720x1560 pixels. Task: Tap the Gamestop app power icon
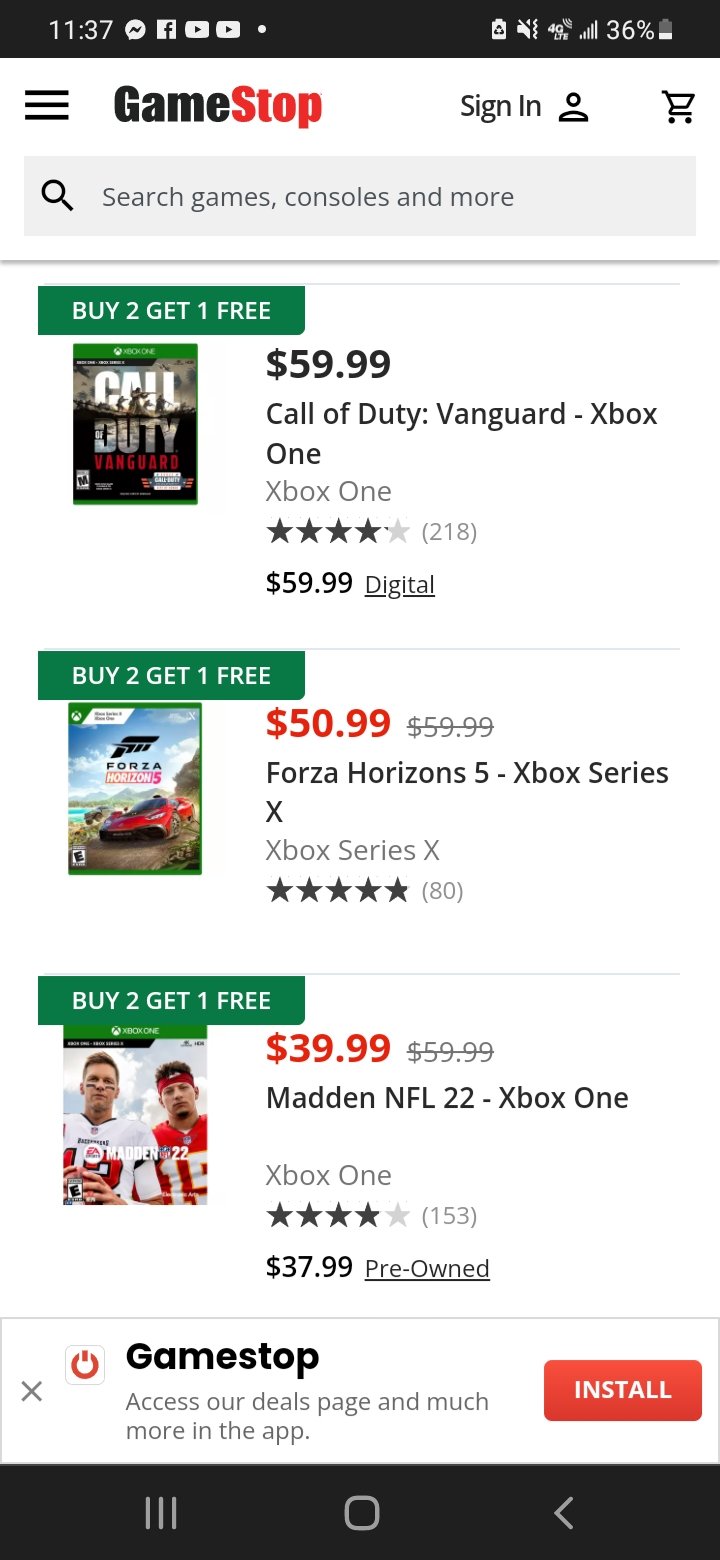pos(85,1365)
